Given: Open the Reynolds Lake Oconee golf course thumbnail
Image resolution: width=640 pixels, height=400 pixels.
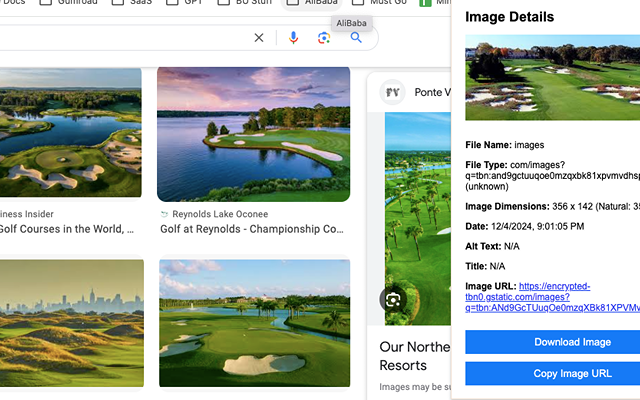Looking at the screenshot, I should click(253, 134).
